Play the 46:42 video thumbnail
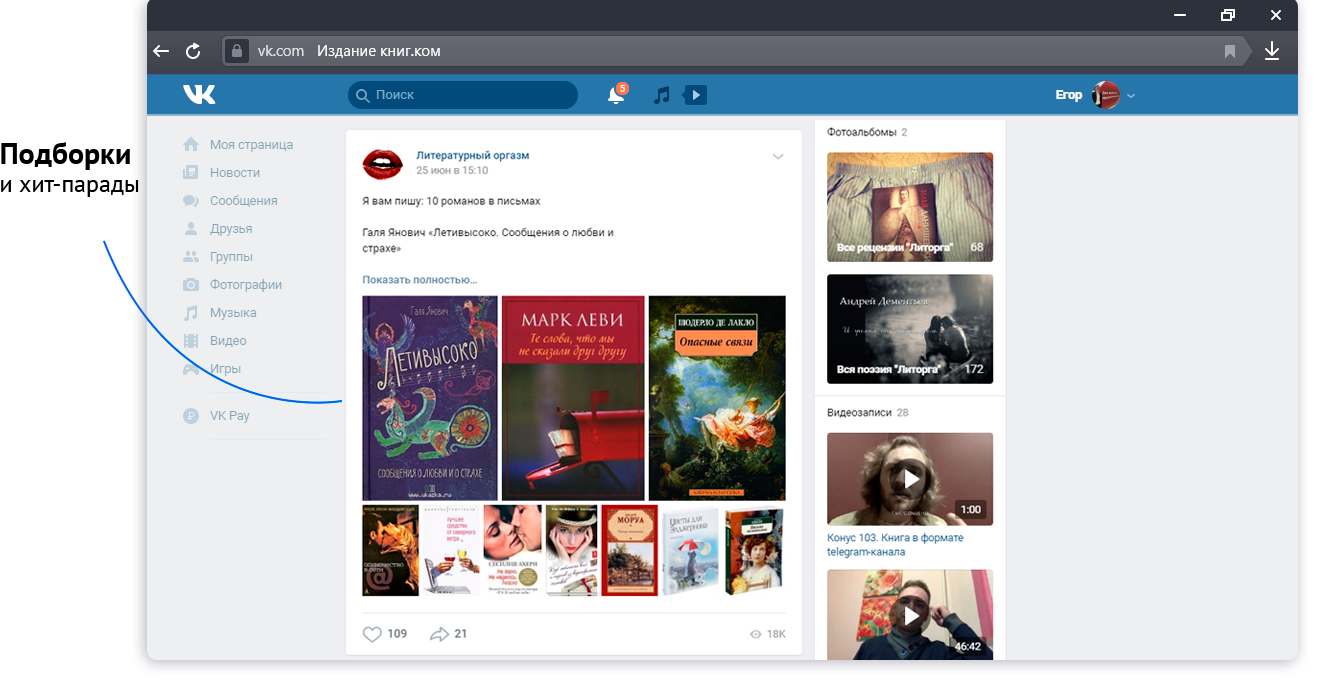This screenshot has height=698, width=1319. click(x=910, y=615)
